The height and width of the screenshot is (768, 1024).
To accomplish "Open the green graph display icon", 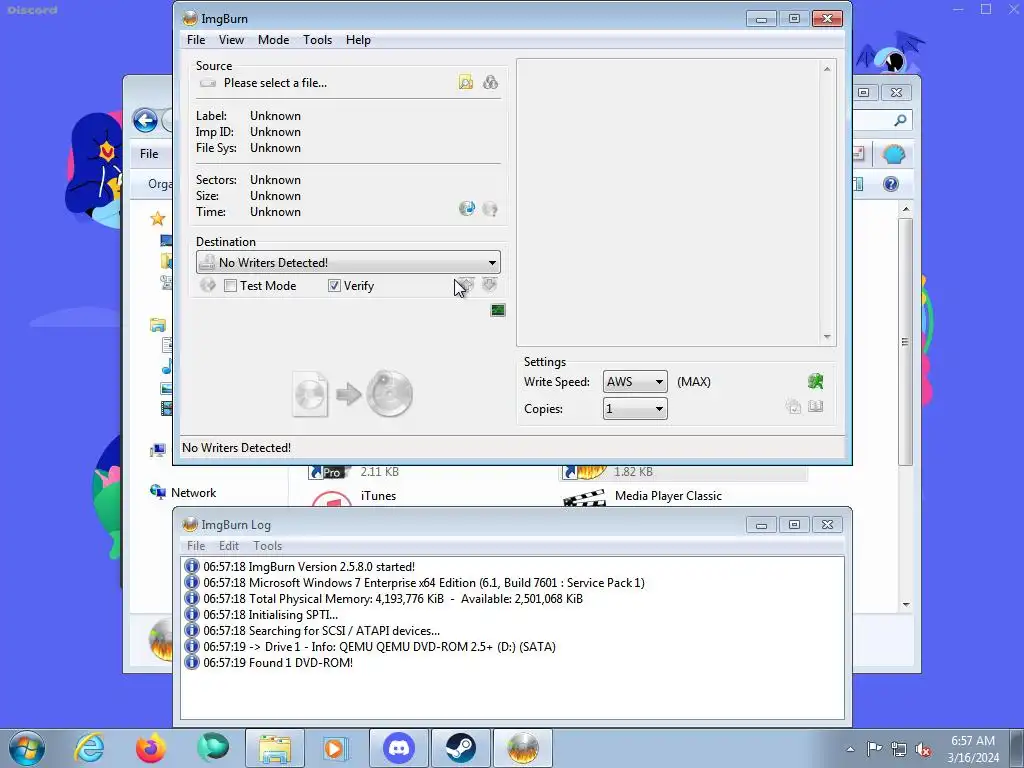I will (498, 310).
